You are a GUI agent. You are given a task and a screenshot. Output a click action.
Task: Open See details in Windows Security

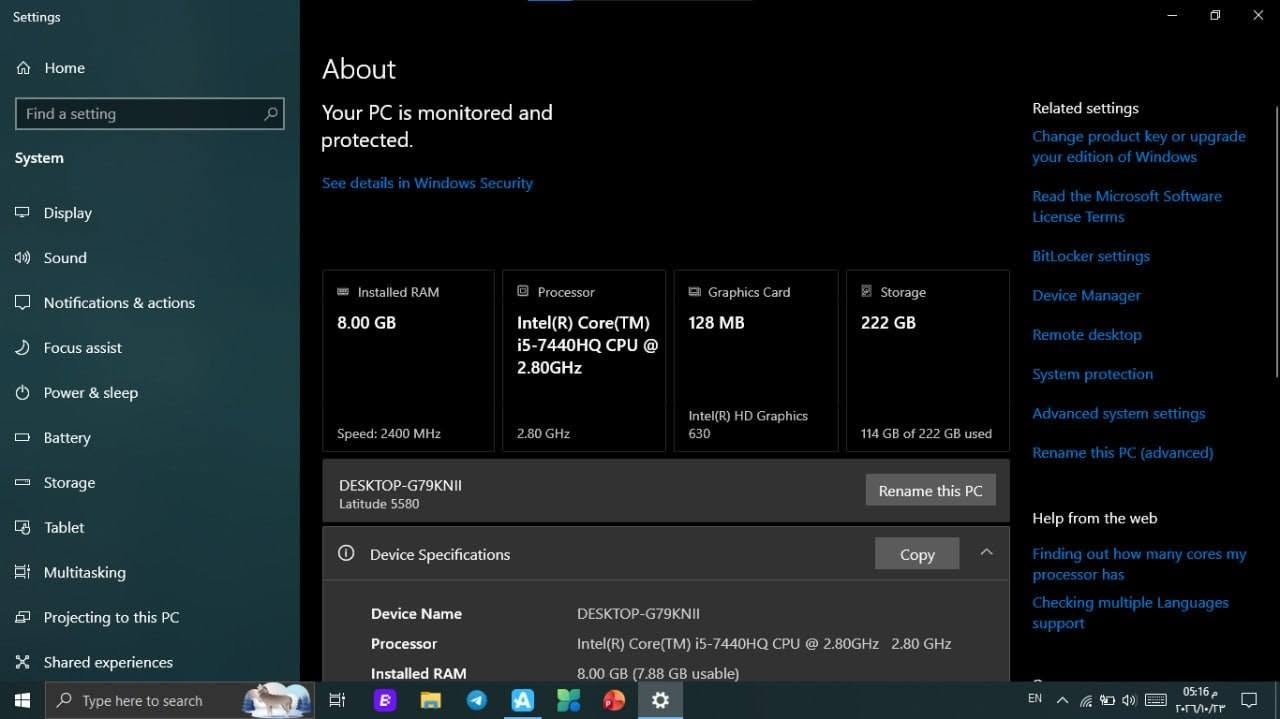427,183
